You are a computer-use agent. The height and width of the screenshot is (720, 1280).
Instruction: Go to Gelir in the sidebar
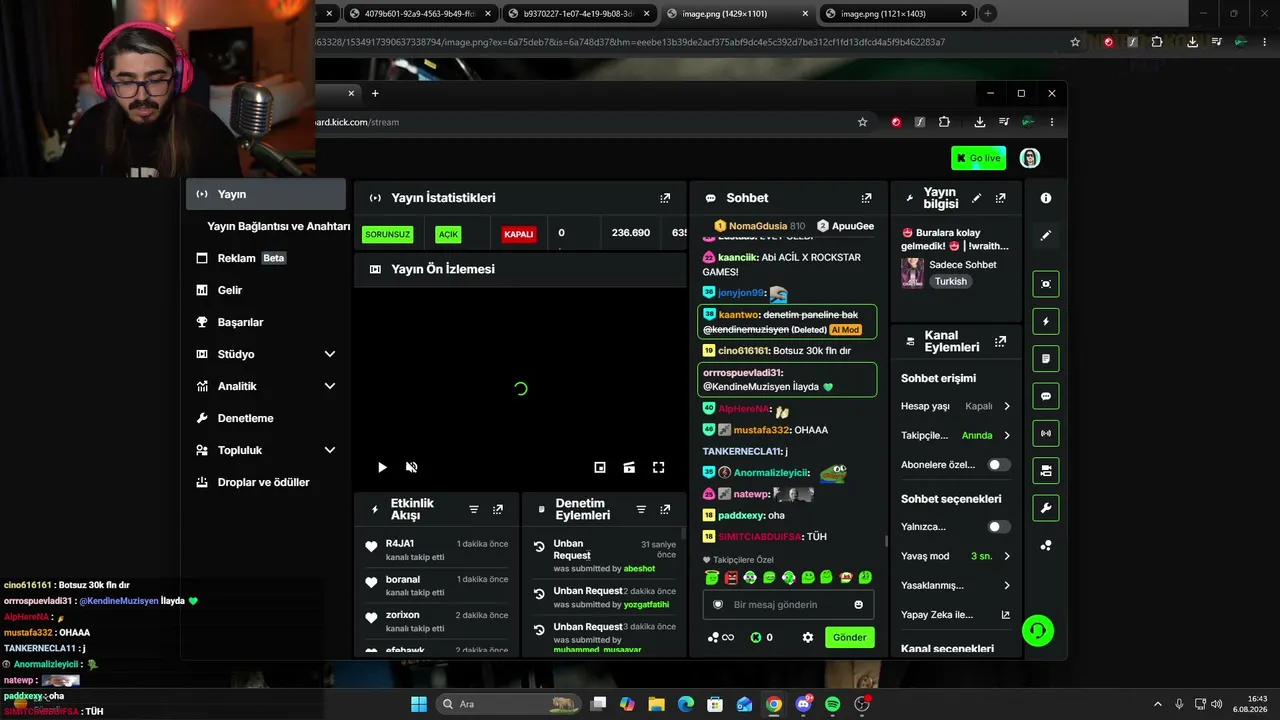pyautogui.click(x=266, y=290)
